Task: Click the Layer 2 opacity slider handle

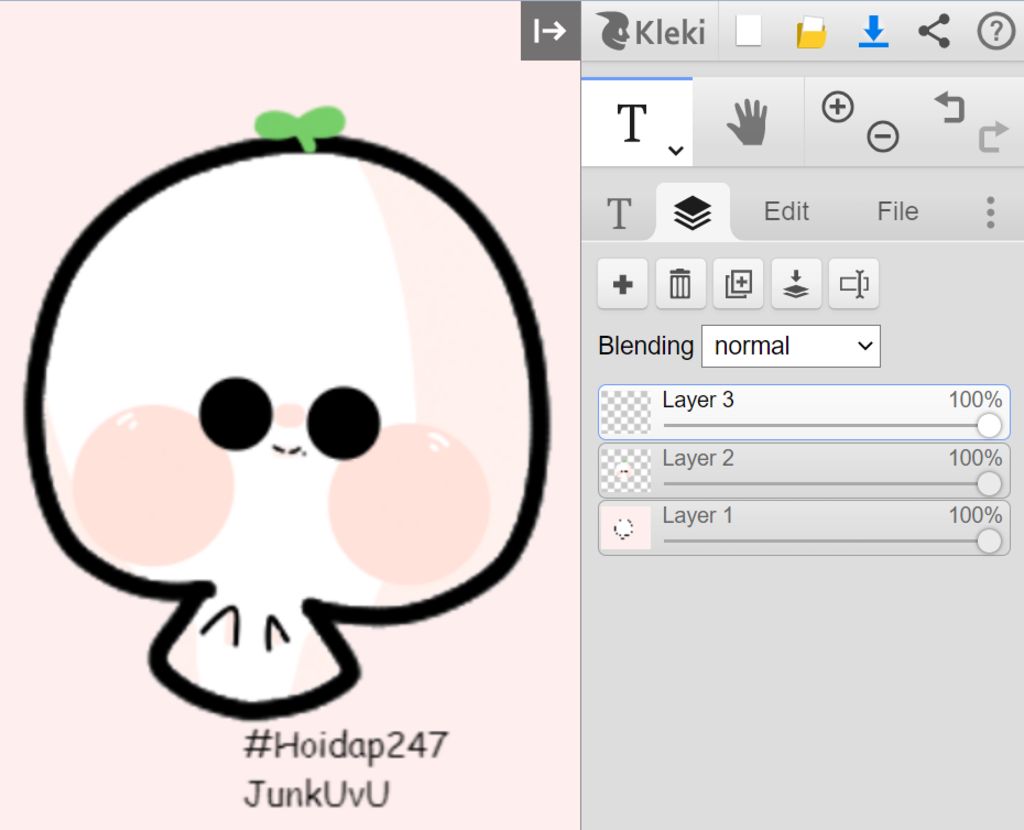Action: pyautogui.click(x=989, y=484)
